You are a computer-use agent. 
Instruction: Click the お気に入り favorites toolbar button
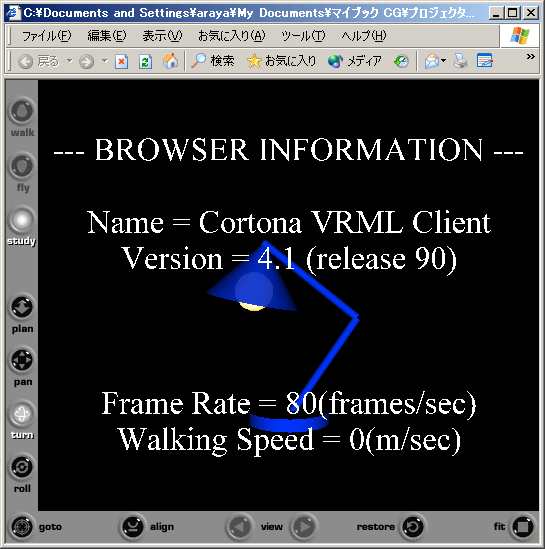(x=282, y=61)
